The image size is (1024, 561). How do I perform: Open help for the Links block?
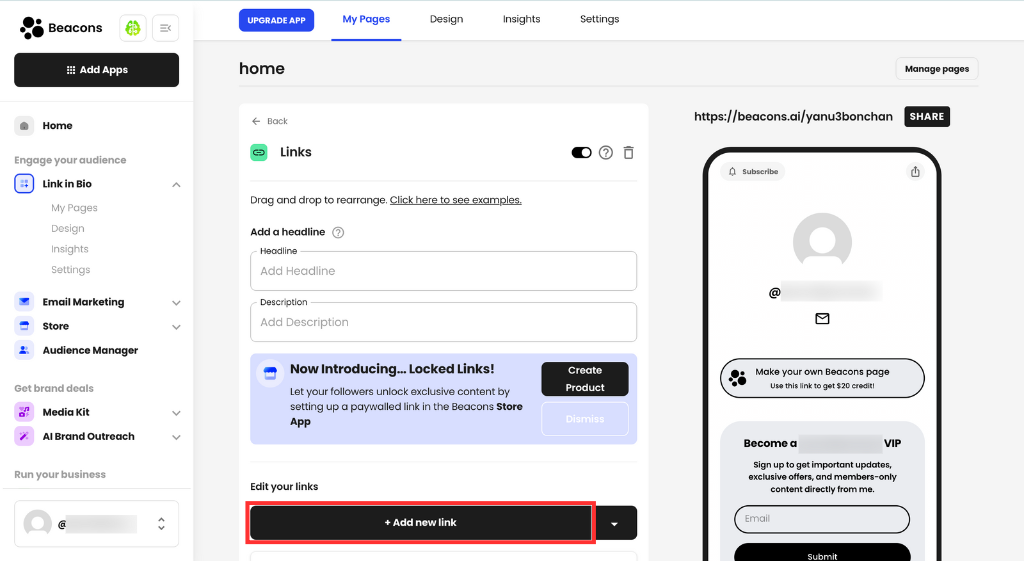(x=606, y=153)
